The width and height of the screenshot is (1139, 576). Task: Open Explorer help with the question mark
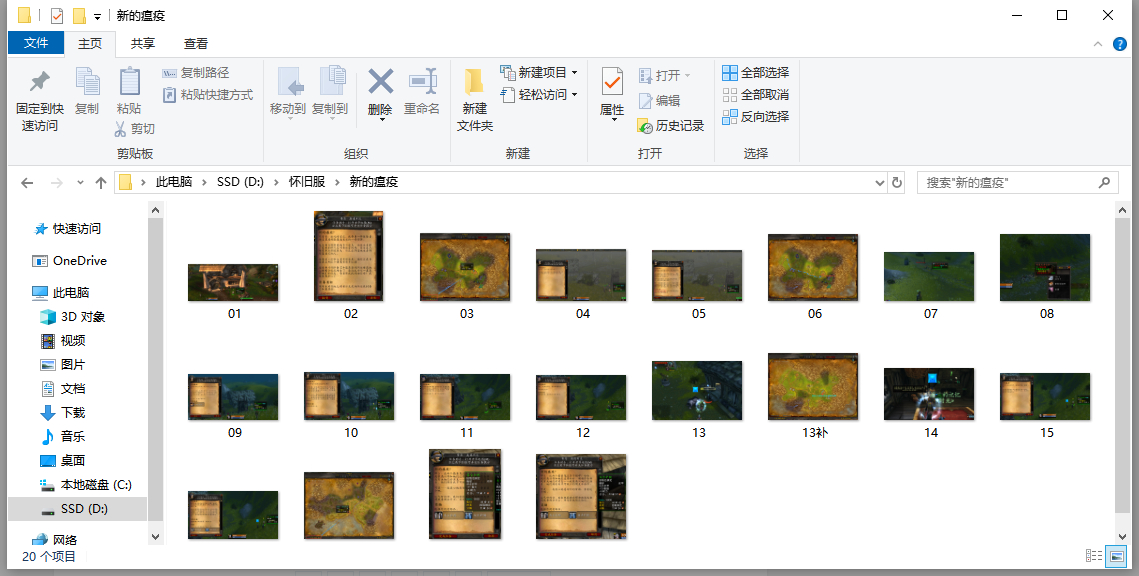pos(1119,44)
